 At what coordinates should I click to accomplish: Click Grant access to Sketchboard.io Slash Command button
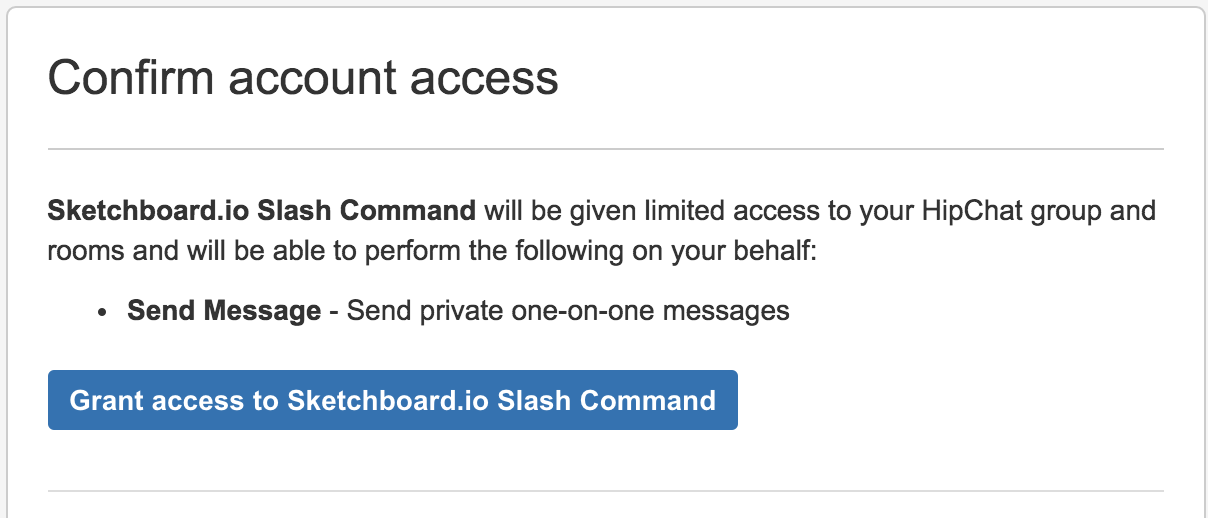point(393,400)
